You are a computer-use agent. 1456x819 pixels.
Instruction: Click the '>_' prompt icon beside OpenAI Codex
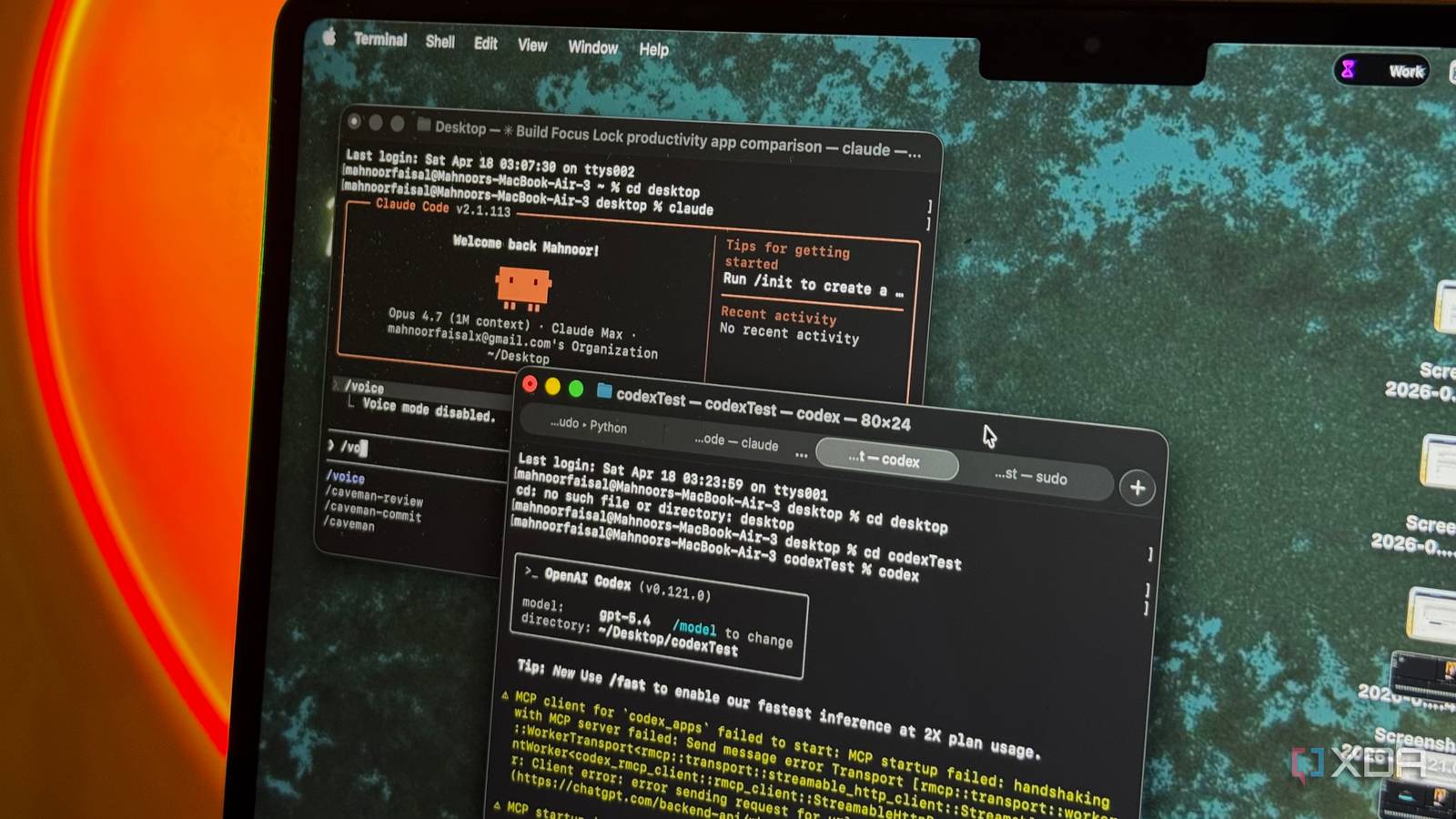pos(530,571)
